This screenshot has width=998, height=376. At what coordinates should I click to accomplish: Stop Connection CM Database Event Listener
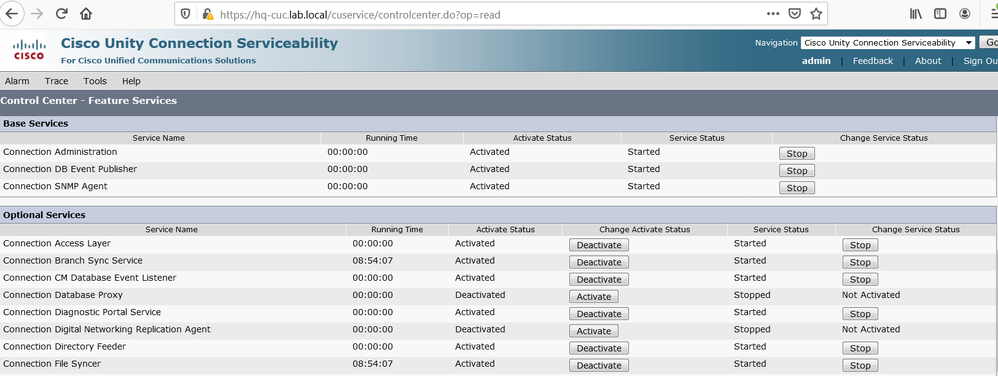coord(860,279)
